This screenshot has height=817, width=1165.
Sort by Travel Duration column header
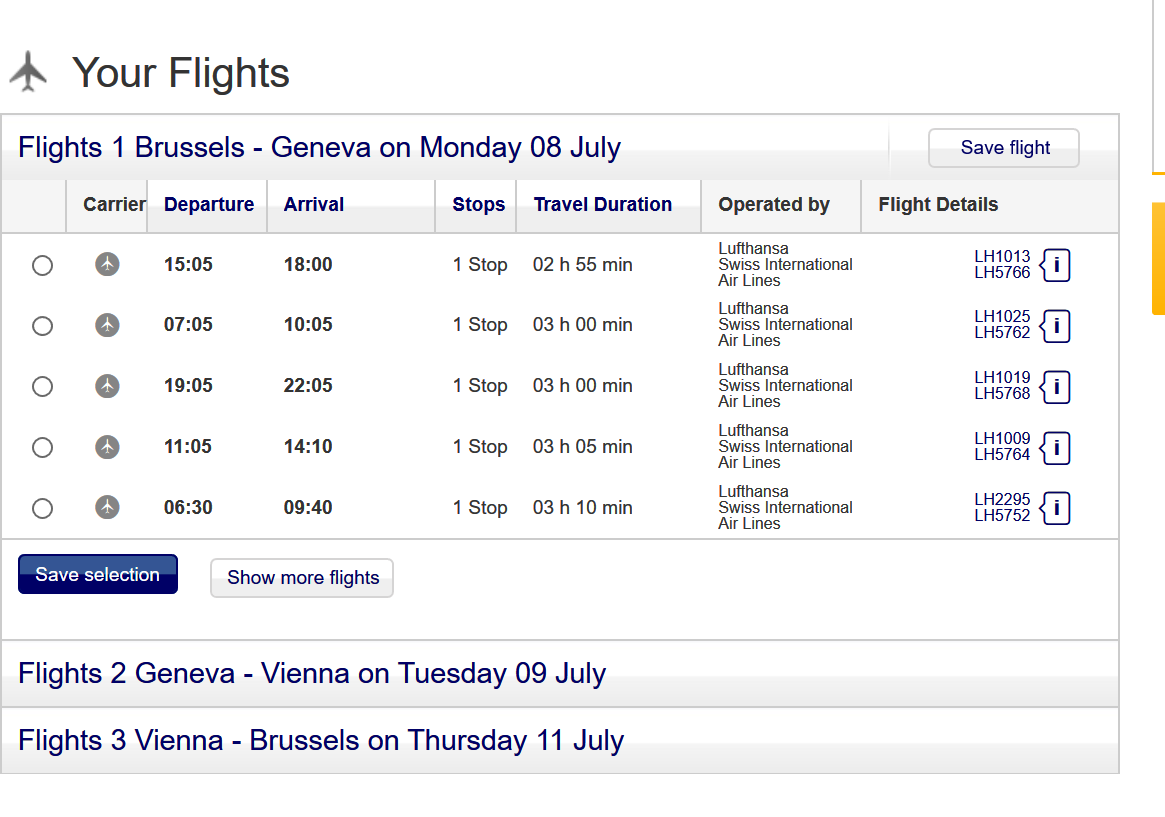point(603,204)
